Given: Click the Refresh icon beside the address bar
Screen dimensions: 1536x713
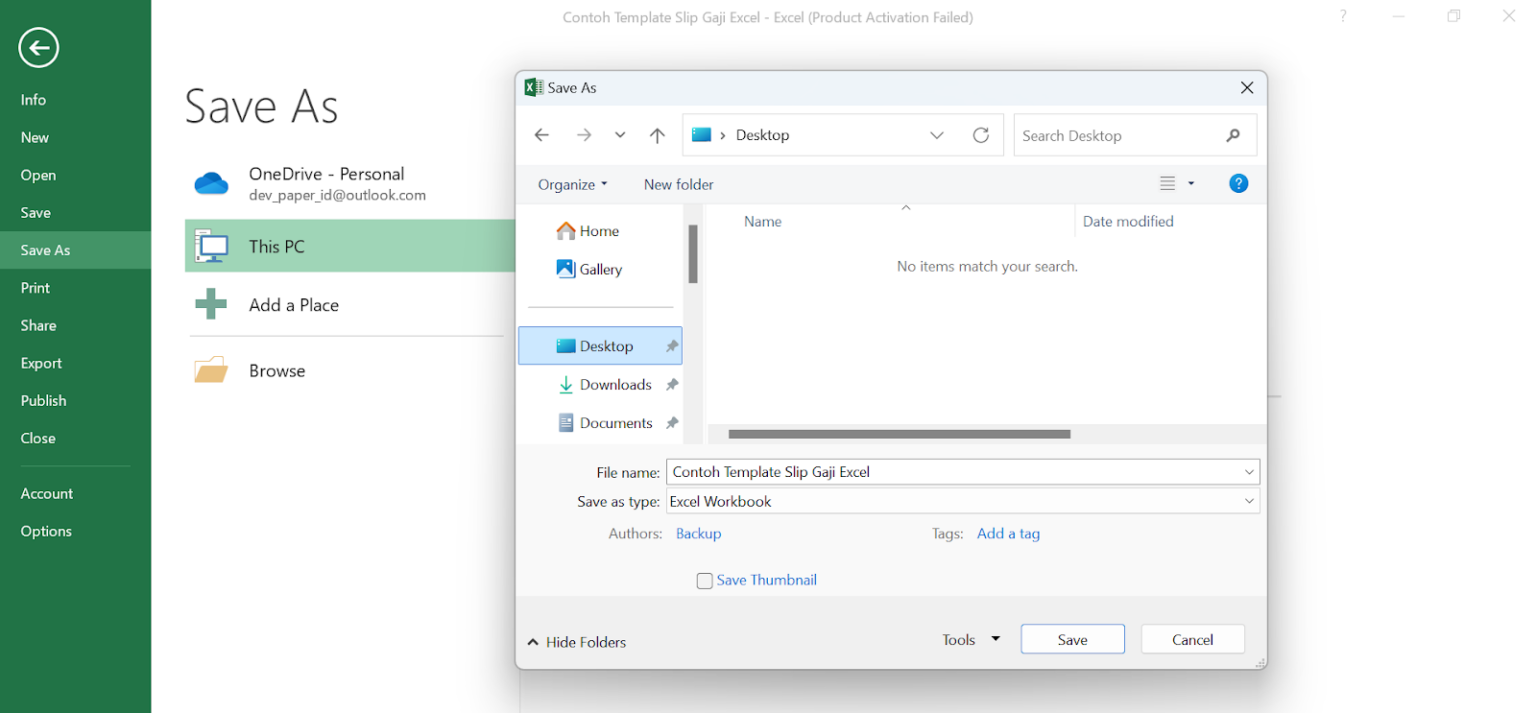Looking at the screenshot, I should coord(981,135).
